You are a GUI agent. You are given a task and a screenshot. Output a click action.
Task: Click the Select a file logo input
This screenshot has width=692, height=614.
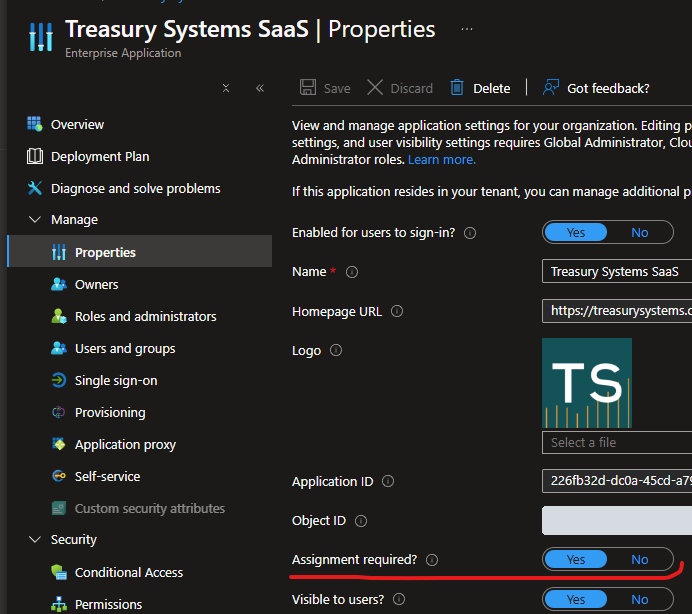point(617,442)
